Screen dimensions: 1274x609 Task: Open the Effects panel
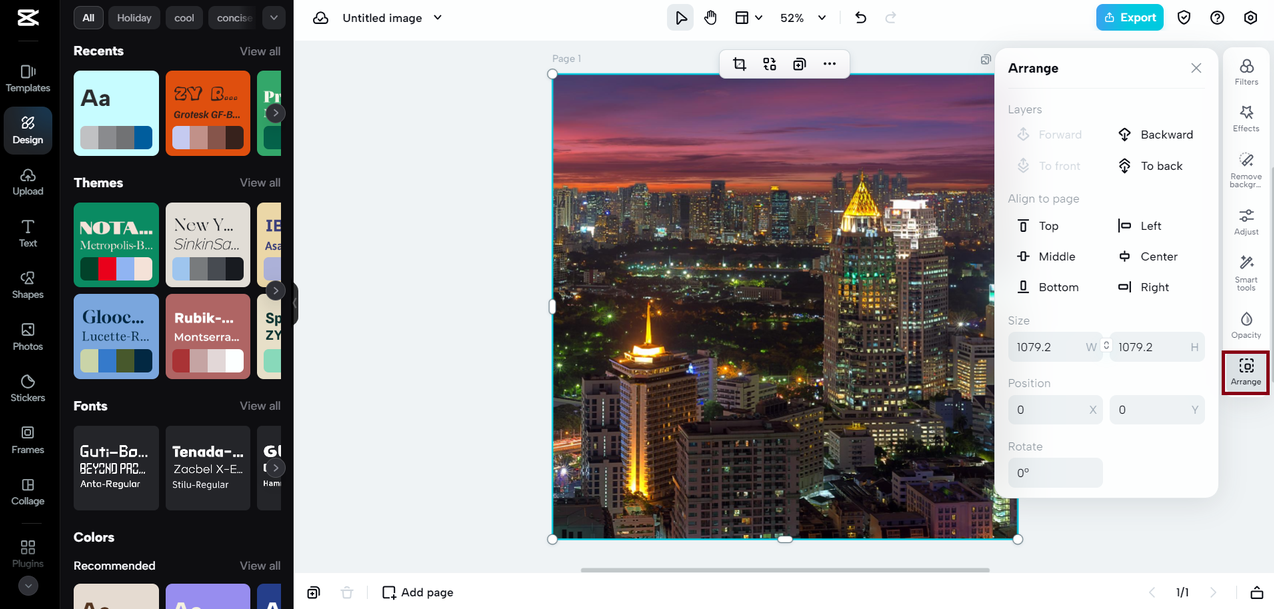pyautogui.click(x=1246, y=118)
